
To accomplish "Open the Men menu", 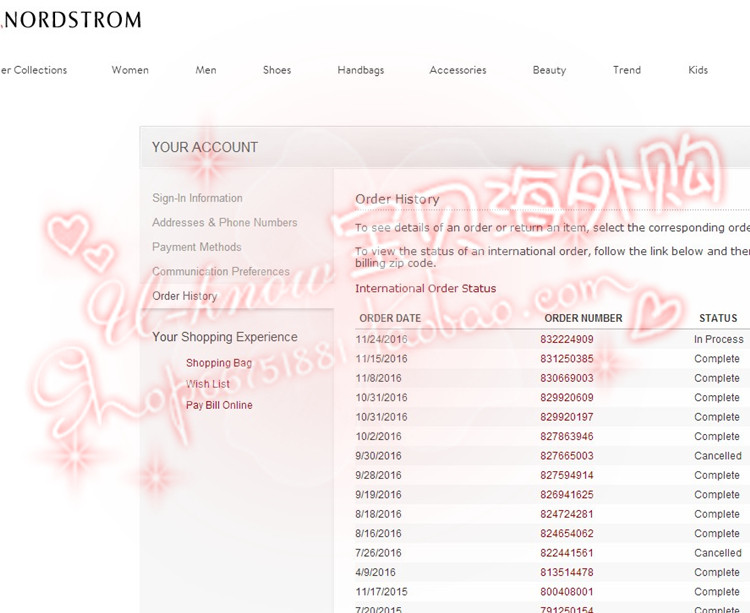I will tap(206, 70).
